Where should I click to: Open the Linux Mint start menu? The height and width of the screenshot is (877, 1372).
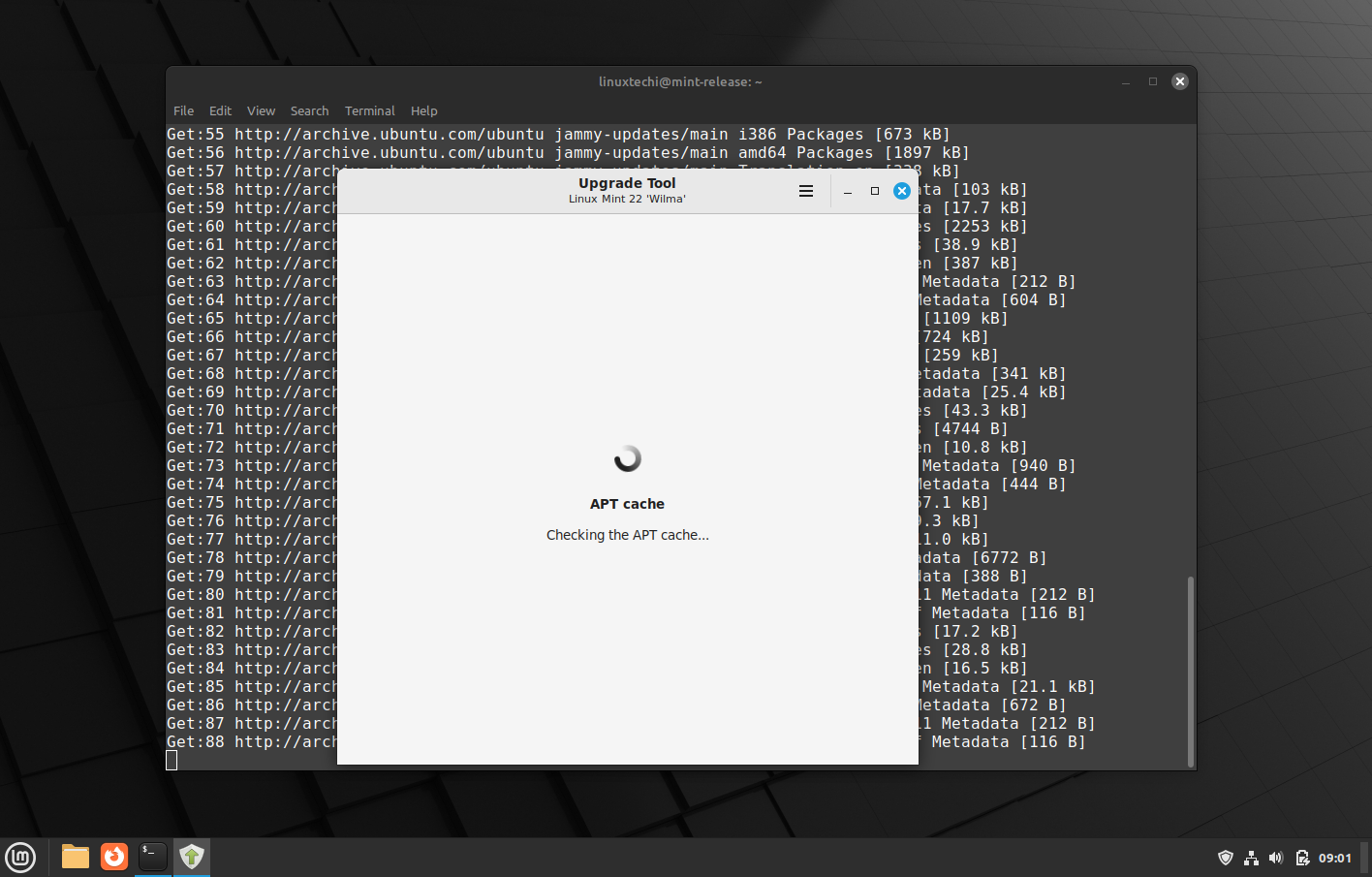(x=20, y=857)
